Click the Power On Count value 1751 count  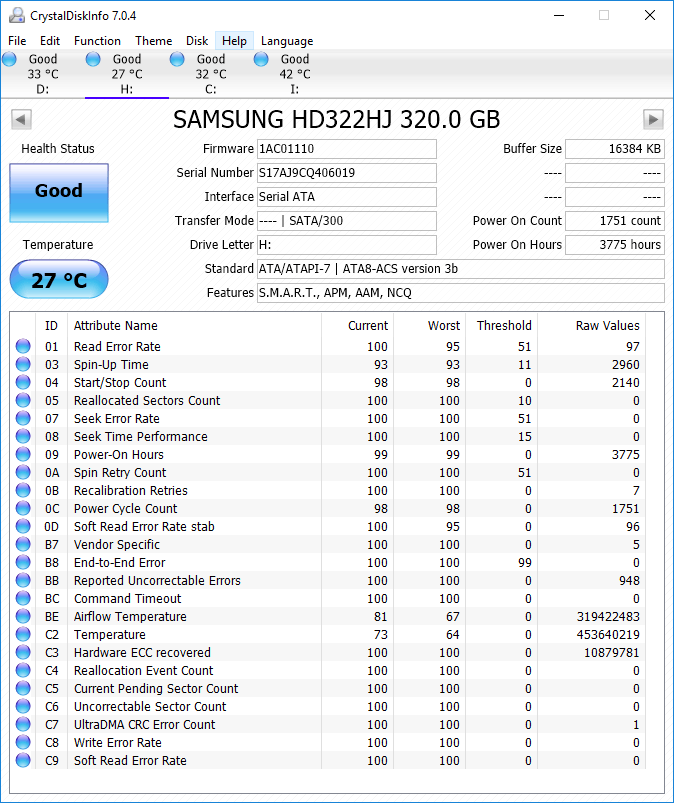point(615,221)
